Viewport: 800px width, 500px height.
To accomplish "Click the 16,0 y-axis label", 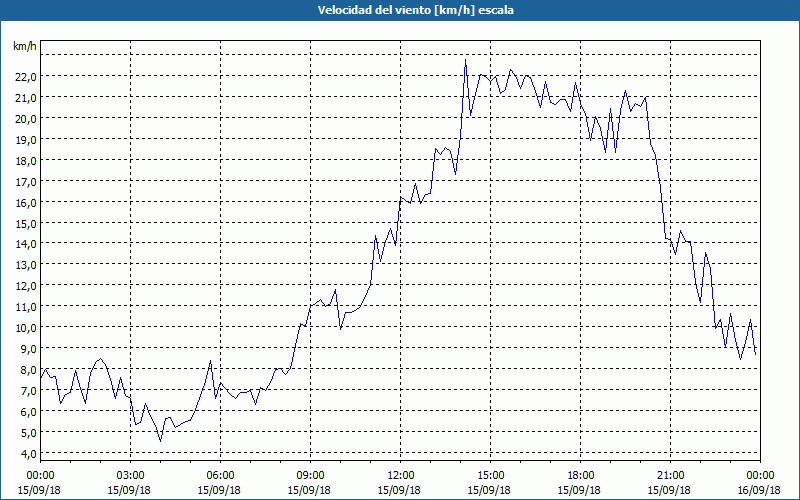I will pos(26,202).
